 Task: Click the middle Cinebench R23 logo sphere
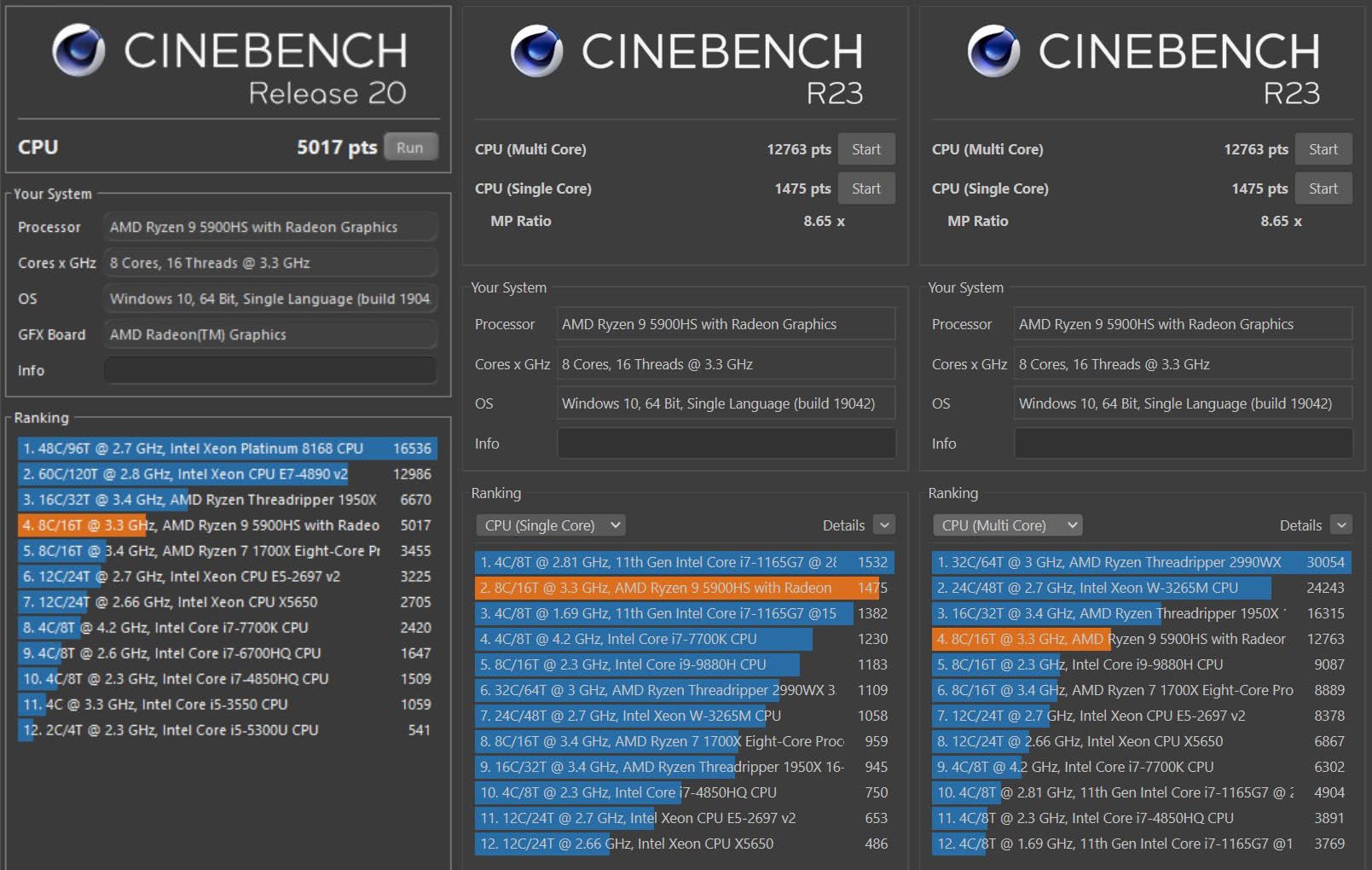click(x=536, y=50)
